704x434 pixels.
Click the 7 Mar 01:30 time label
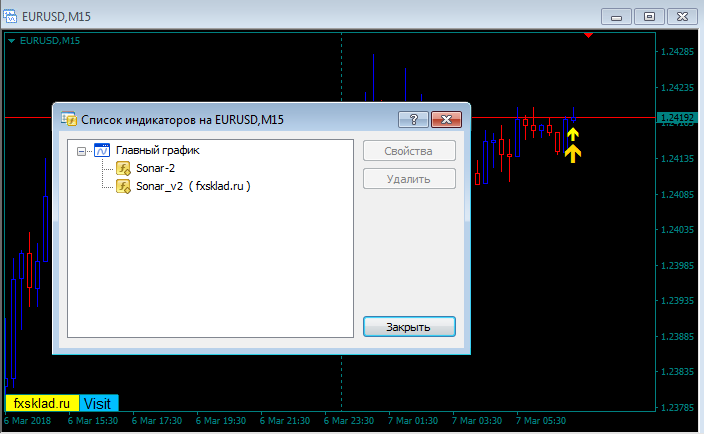point(413,421)
